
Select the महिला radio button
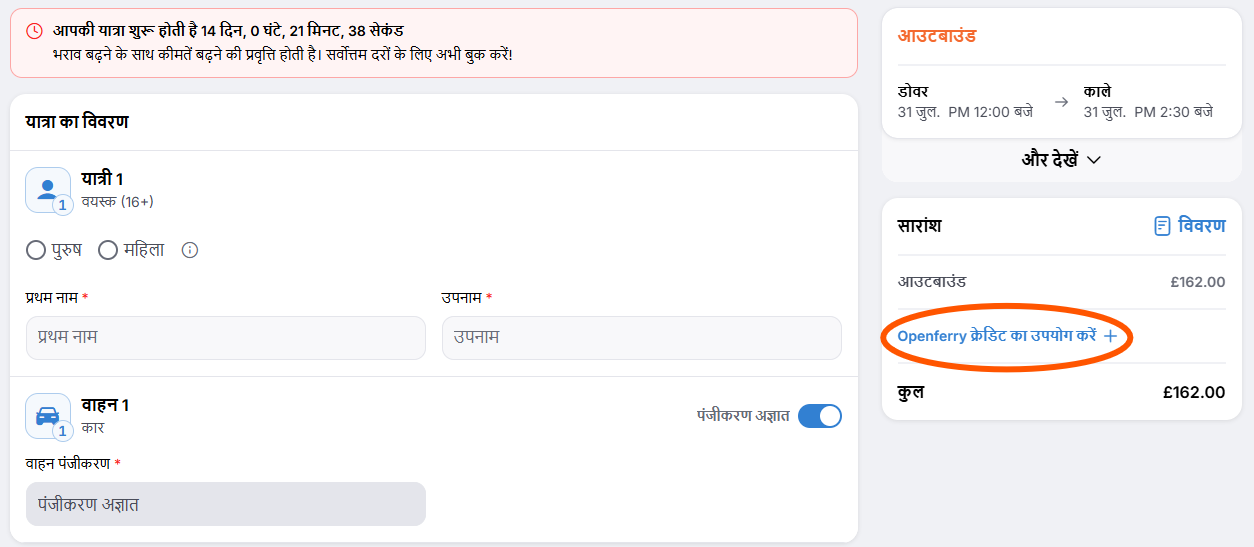coord(108,250)
